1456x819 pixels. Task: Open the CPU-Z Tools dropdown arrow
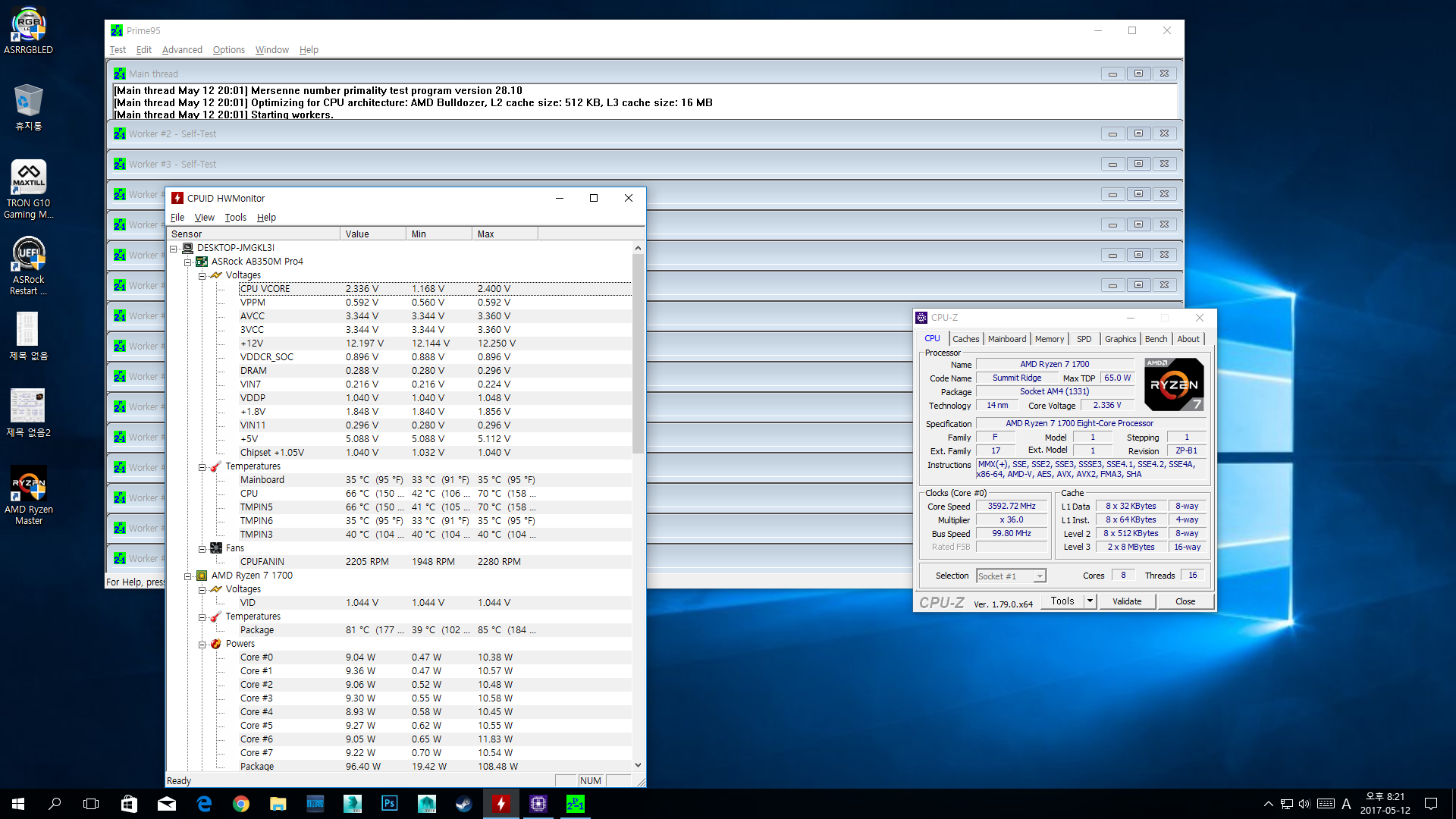1090,601
